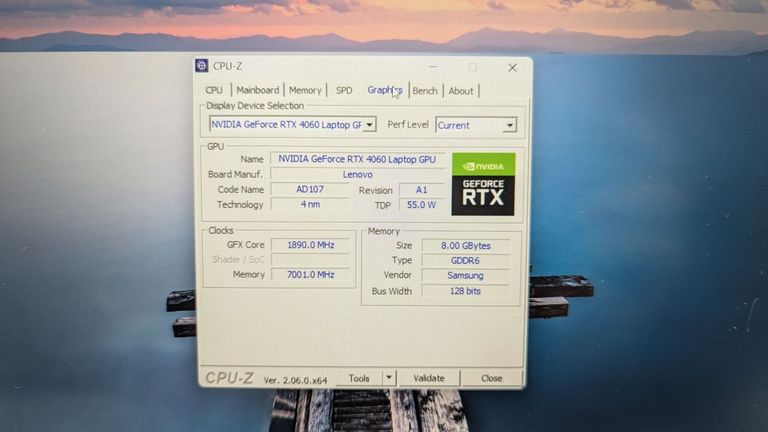Click the Lenovo board manufacturer value

(358, 174)
